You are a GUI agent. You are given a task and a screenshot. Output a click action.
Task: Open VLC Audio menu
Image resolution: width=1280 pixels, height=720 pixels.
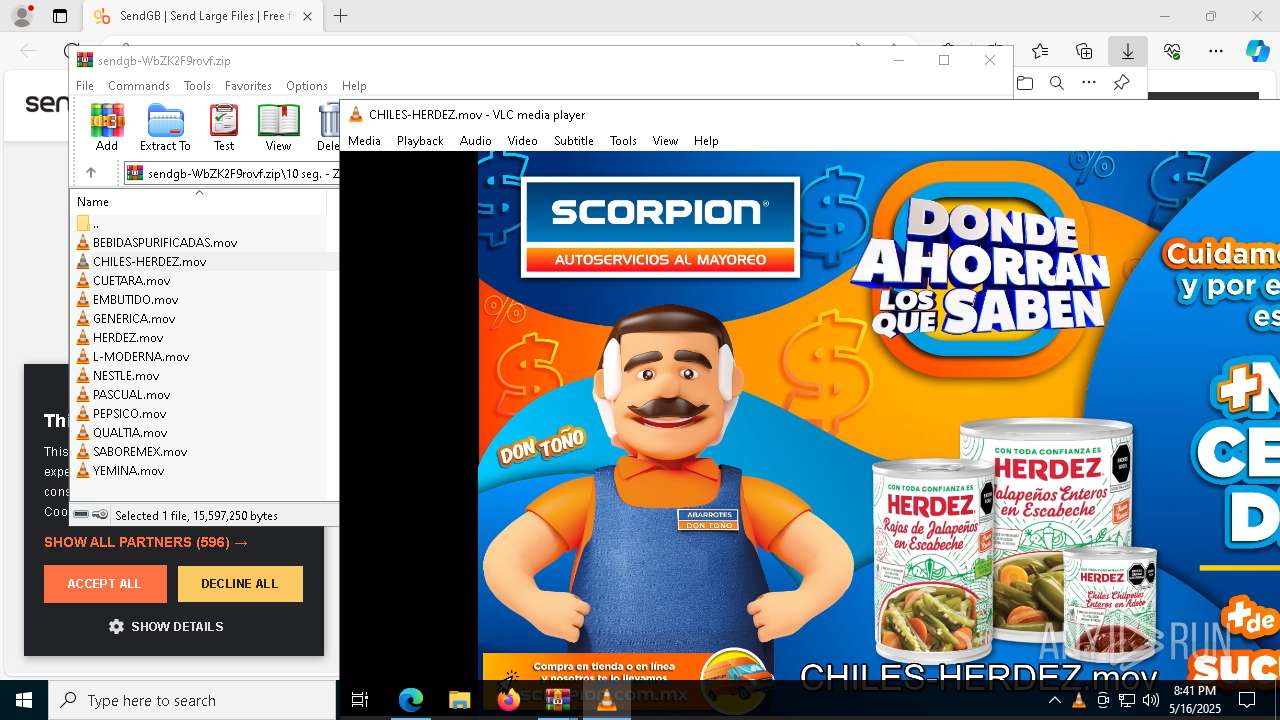click(476, 141)
